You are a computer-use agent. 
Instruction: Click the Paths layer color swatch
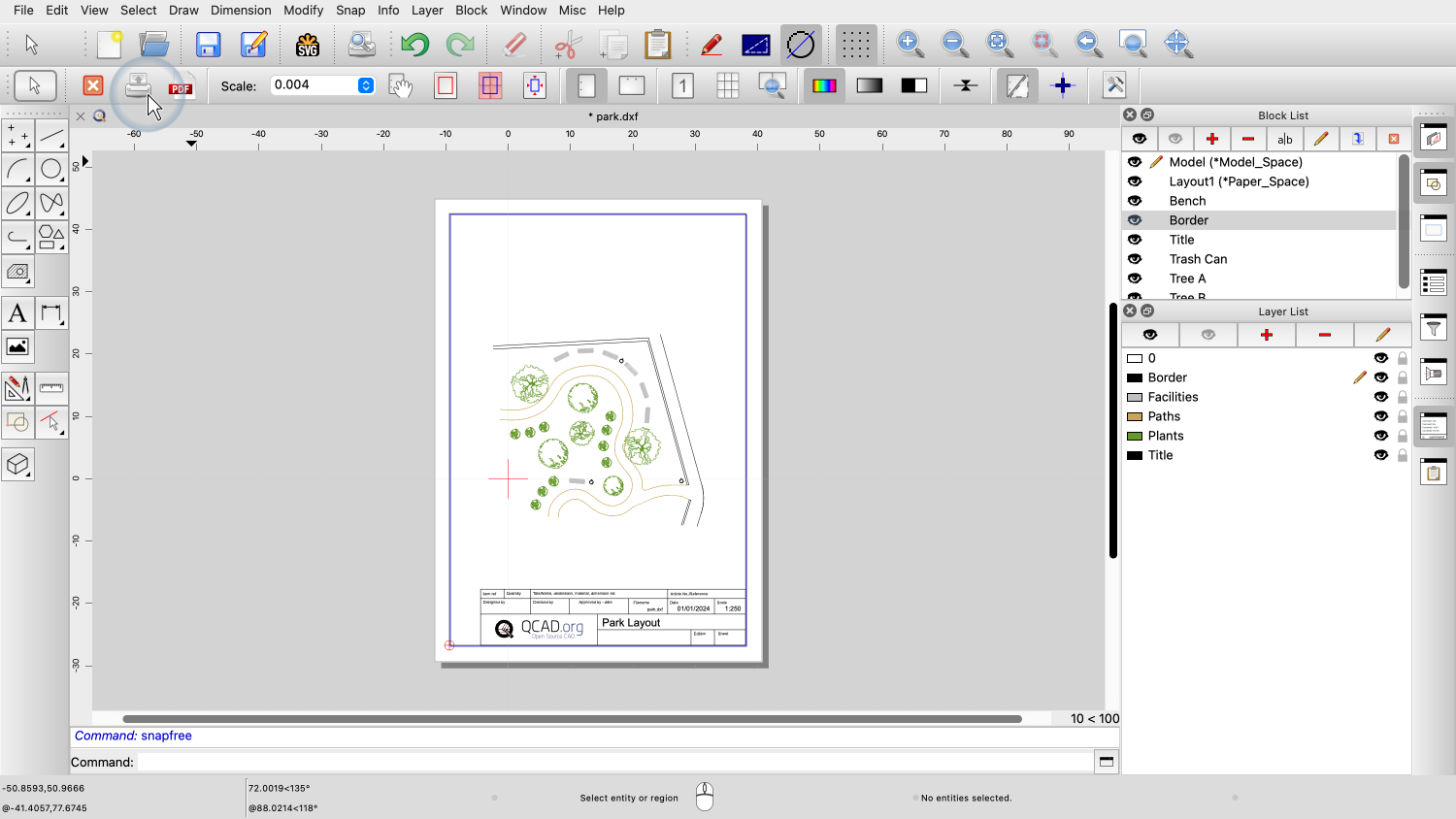[1134, 416]
